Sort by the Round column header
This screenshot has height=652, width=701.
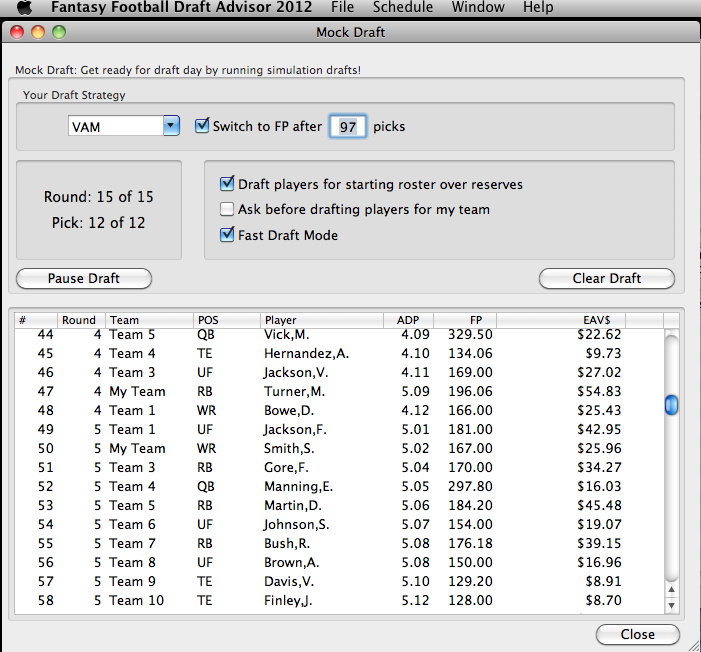point(81,320)
